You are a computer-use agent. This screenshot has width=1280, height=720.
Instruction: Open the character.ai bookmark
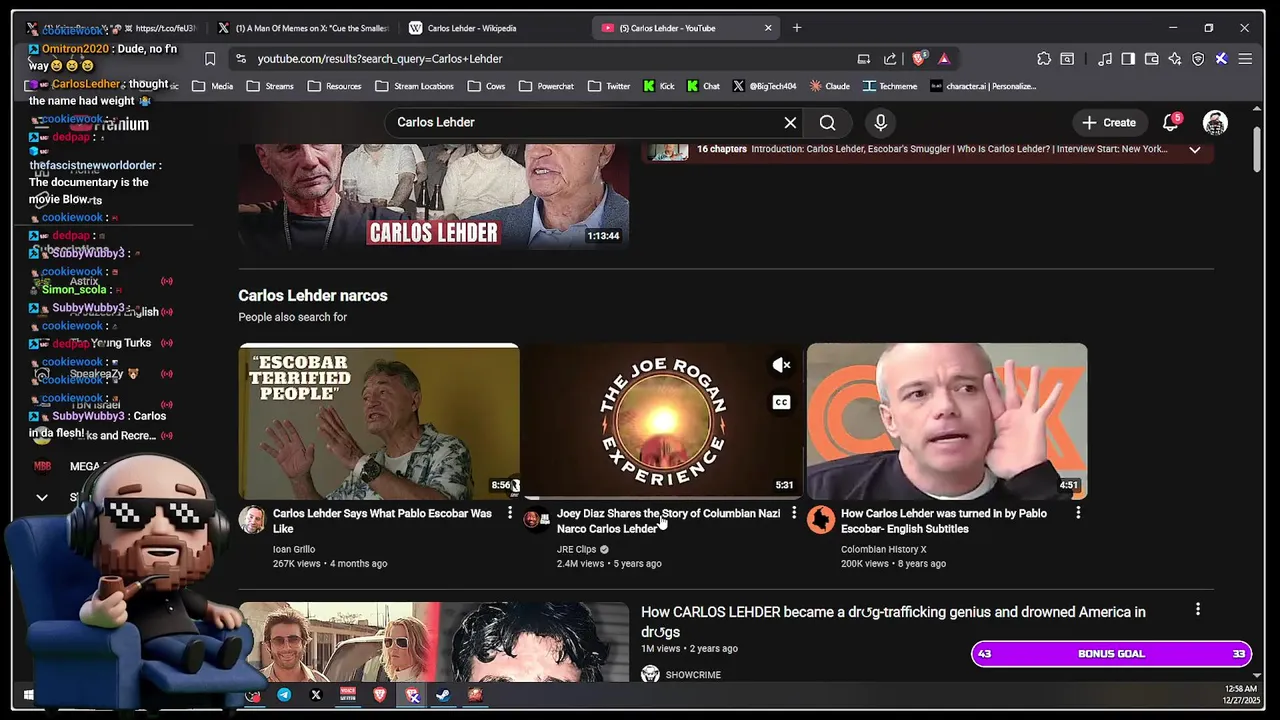point(983,86)
